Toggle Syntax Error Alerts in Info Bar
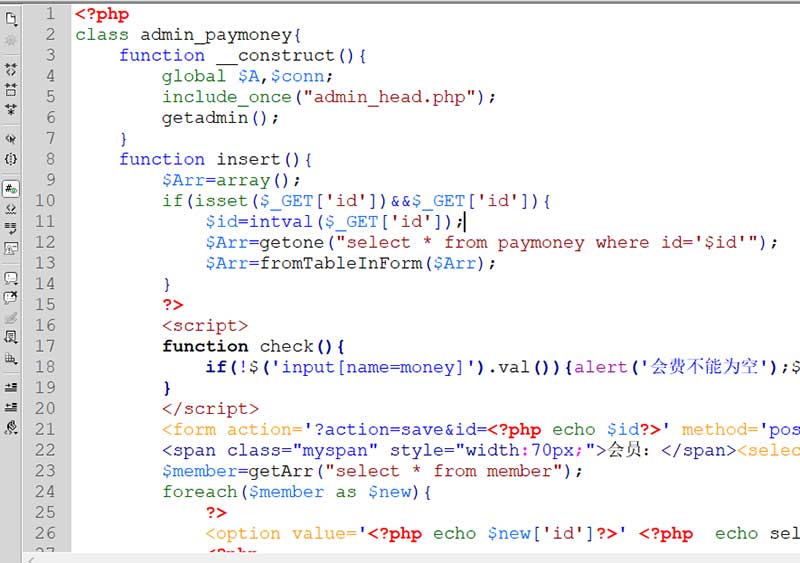 [11, 249]
